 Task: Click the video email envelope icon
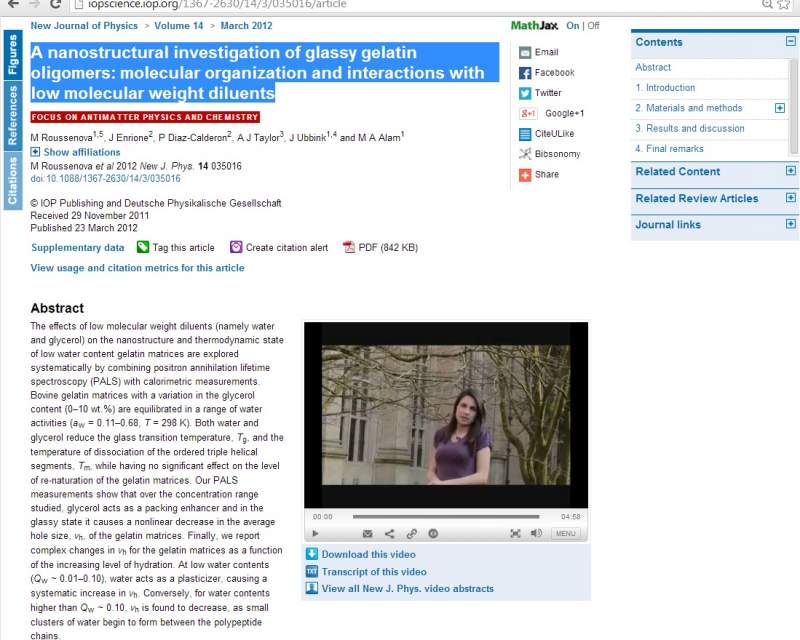pos(367,534)
